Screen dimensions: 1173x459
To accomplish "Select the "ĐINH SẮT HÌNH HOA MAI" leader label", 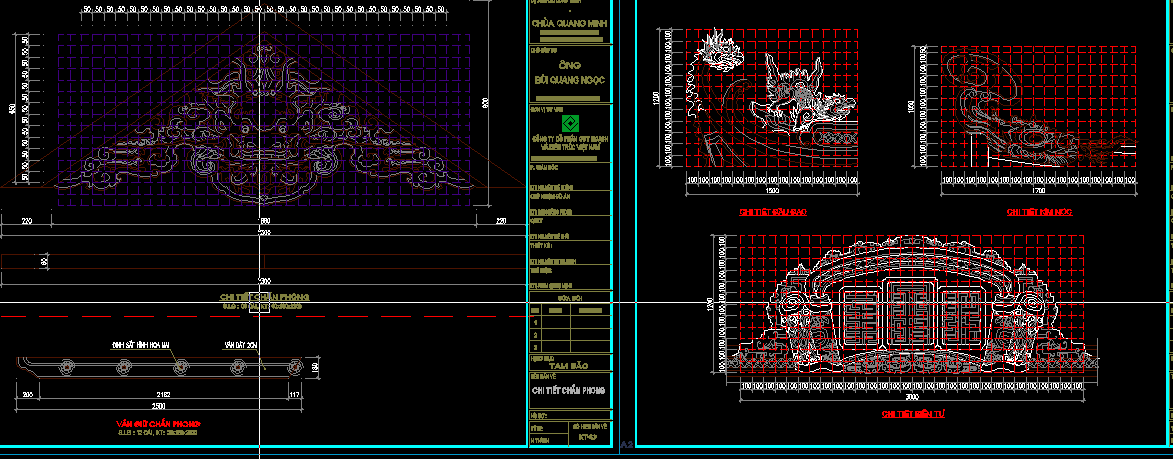I will tap(141, 345).
